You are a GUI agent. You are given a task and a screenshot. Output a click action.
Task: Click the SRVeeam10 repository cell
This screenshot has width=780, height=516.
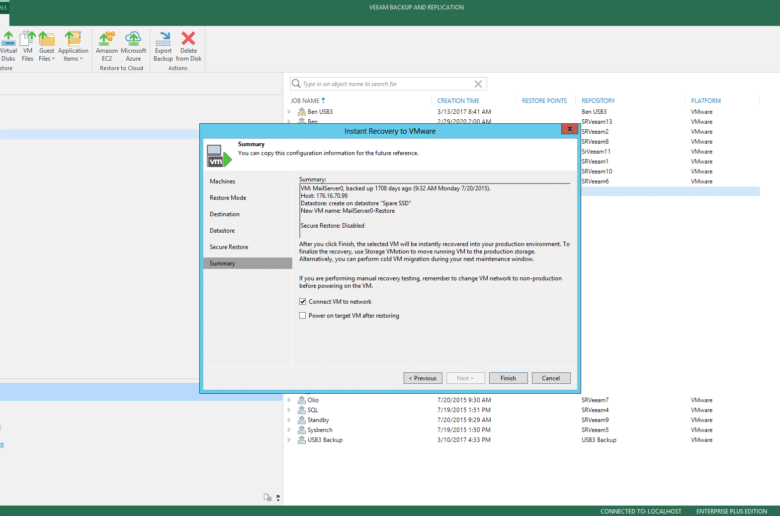(x=596, y=171)
